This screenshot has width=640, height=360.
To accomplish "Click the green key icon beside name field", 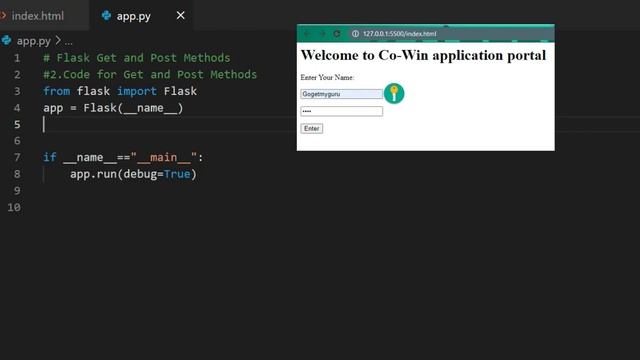I will click(394, 93).
